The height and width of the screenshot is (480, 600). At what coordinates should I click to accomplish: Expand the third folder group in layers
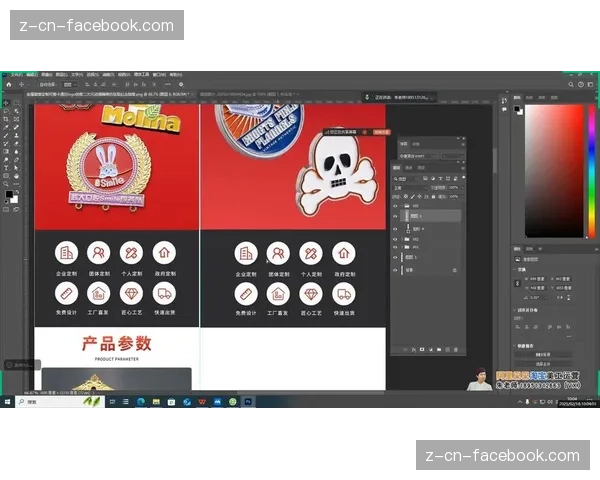click(x=402, y=247)
